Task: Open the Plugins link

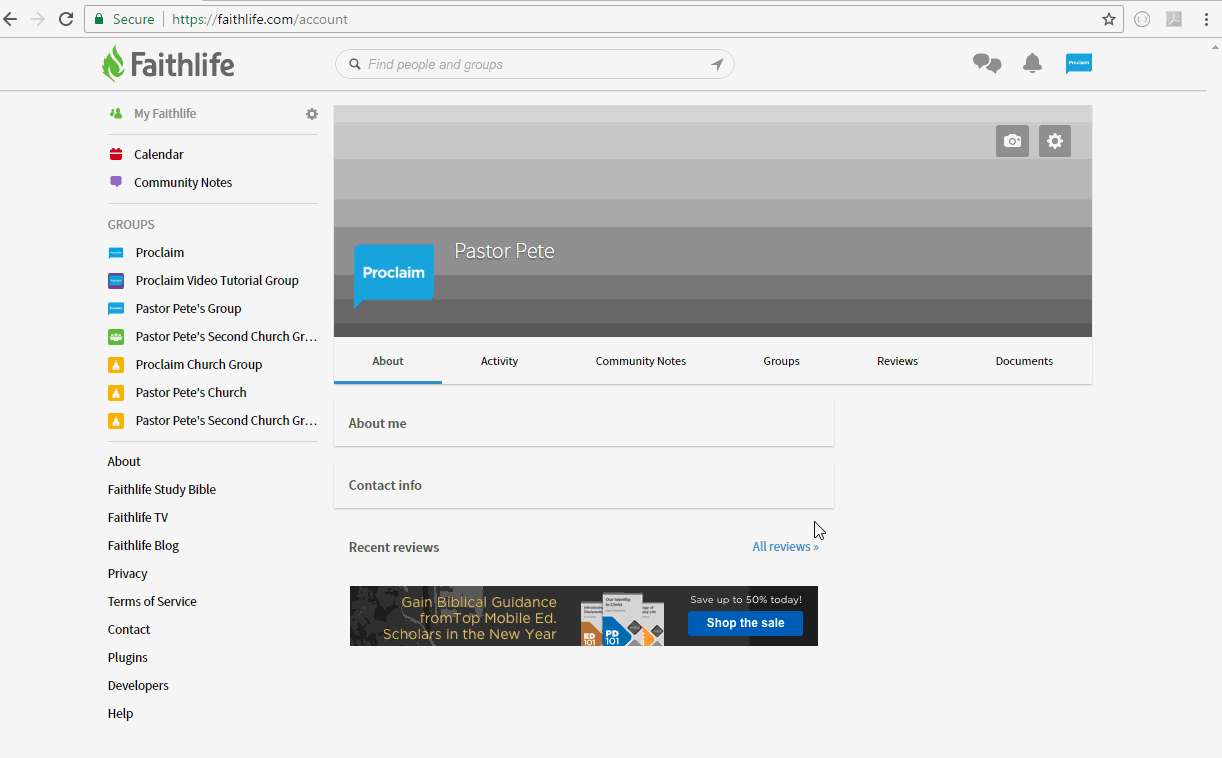Action: 128,657
